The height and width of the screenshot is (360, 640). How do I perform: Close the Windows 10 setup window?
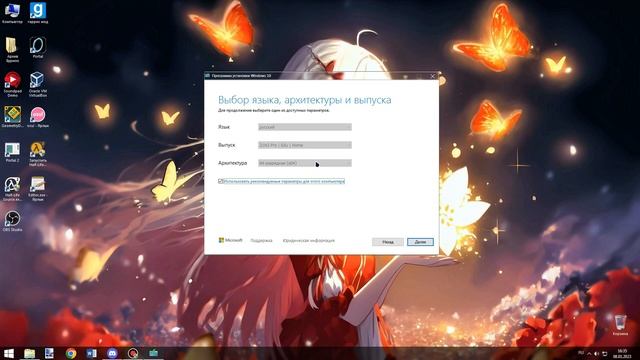pos(433,76)
